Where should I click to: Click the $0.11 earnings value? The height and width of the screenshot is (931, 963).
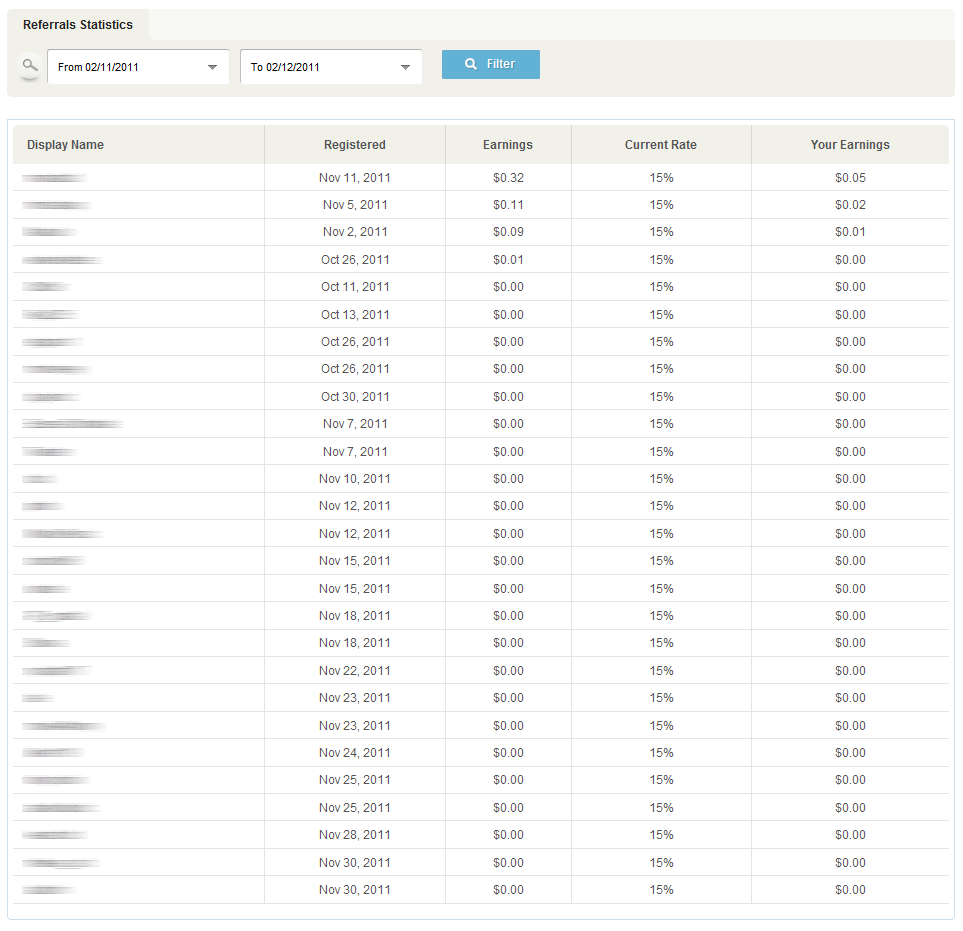click(507, 205)
